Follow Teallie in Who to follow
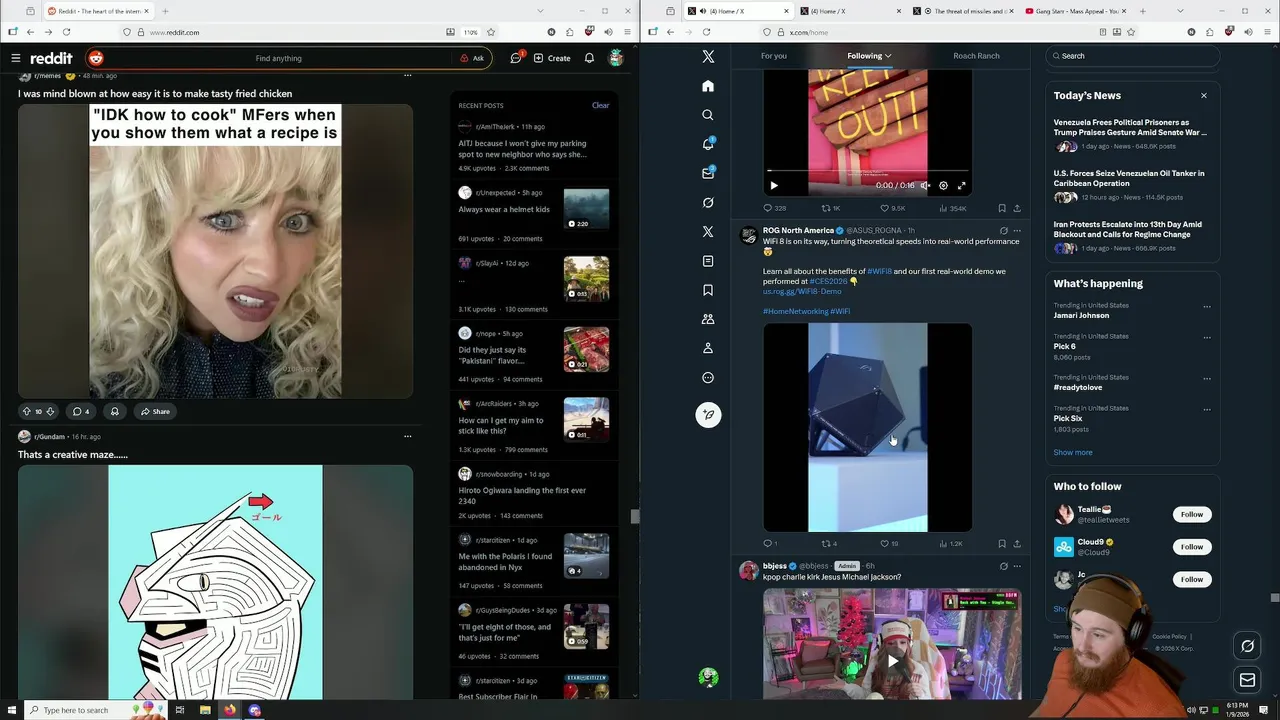Viewport: 1280px width, 720px height. click(x=1192, y=514)
